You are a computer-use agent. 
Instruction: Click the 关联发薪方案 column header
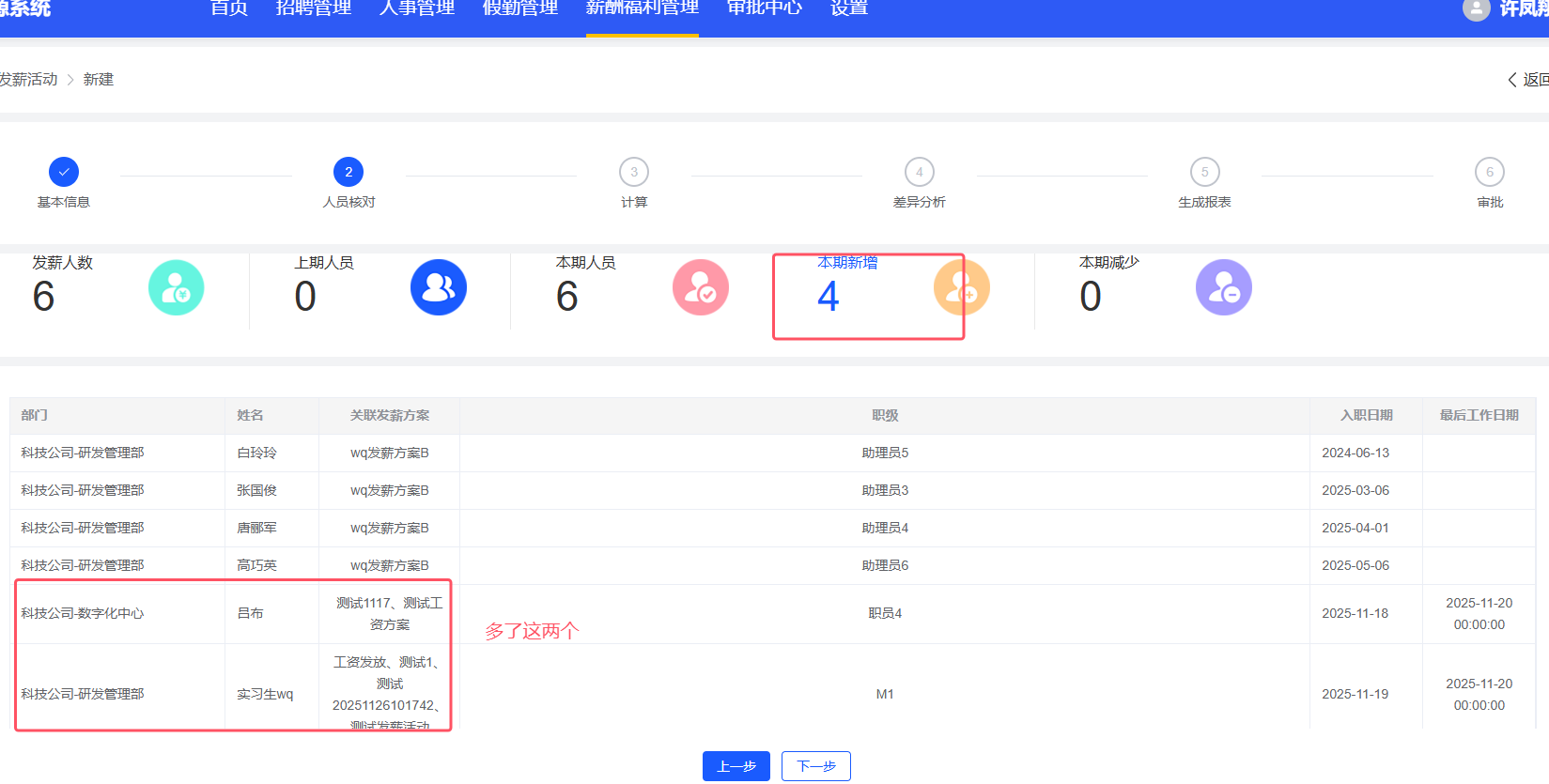[x=390, y=415]
